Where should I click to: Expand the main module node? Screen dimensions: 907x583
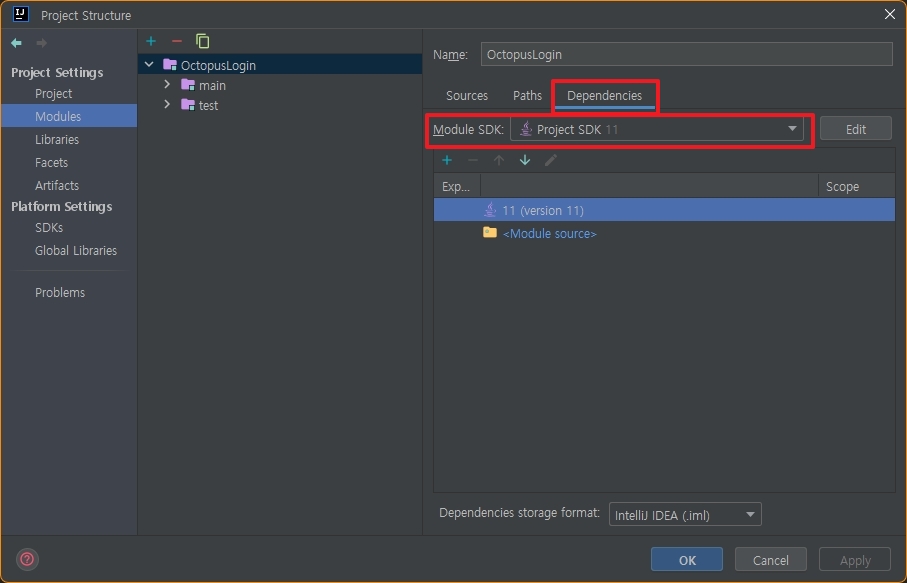click(167, 84)
